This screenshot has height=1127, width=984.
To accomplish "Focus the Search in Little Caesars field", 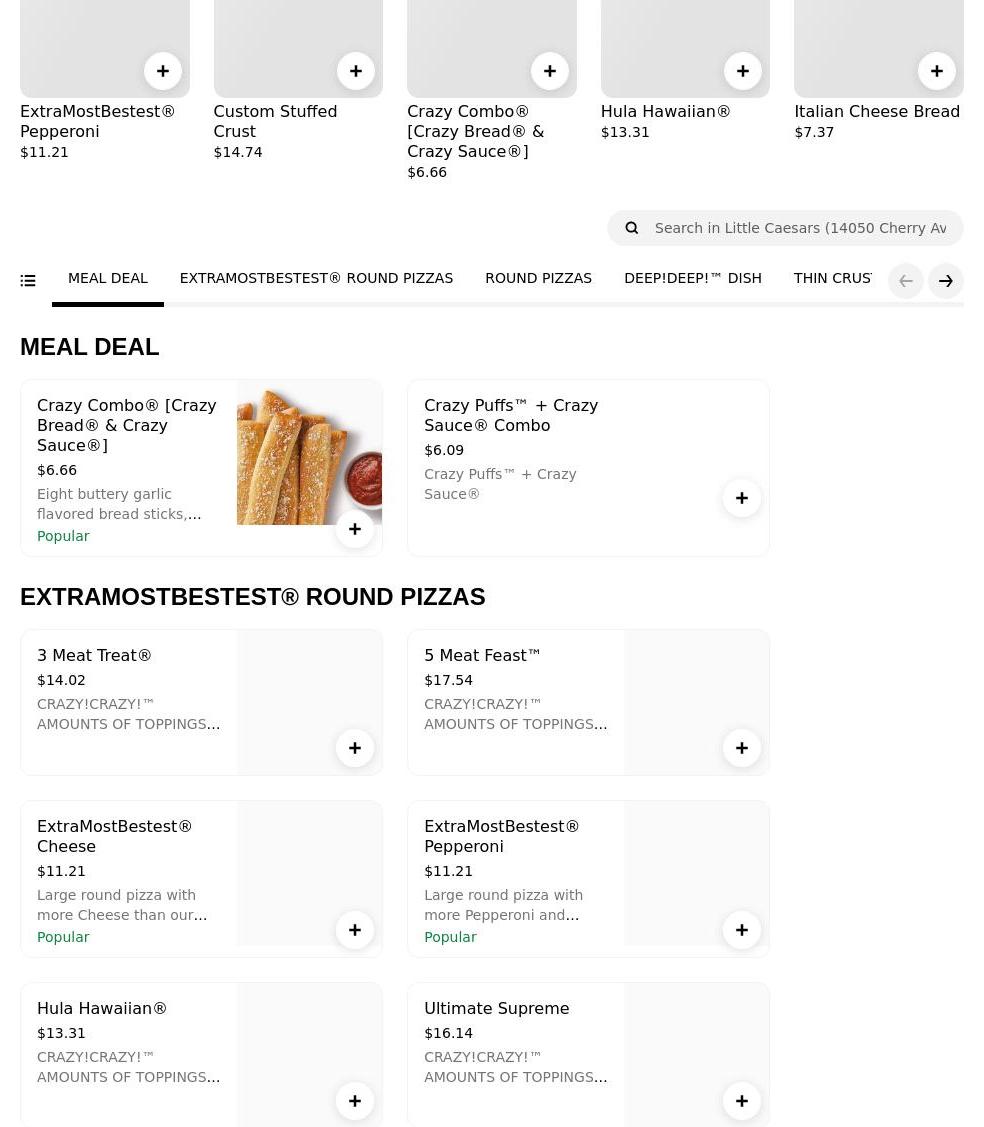I will 800,228.
